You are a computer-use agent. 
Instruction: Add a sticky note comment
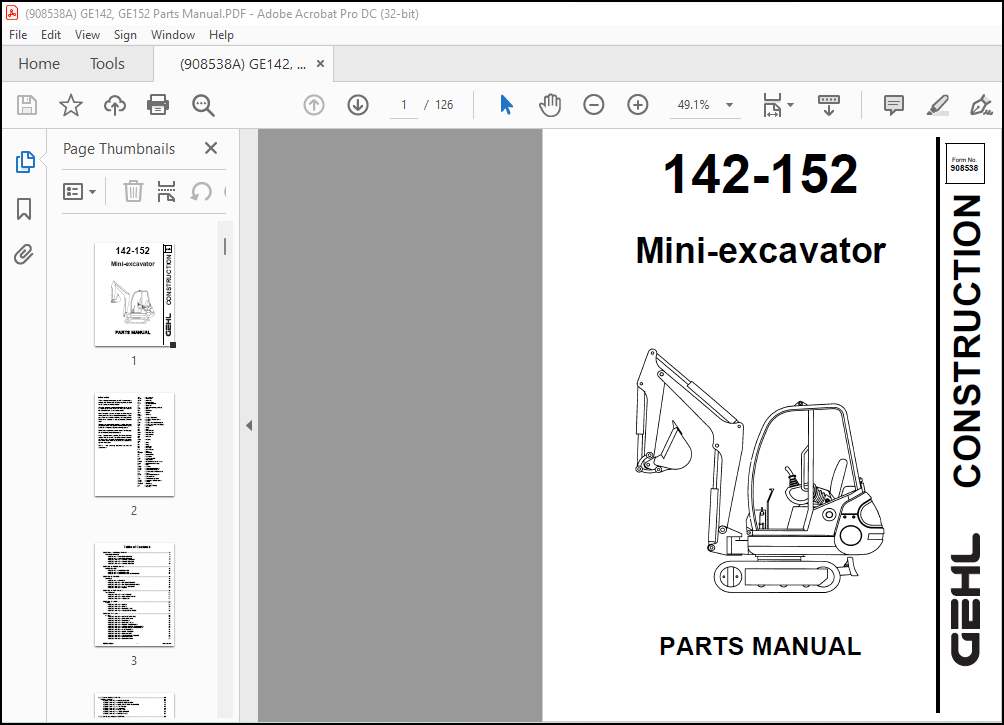[x=893, y=105]
